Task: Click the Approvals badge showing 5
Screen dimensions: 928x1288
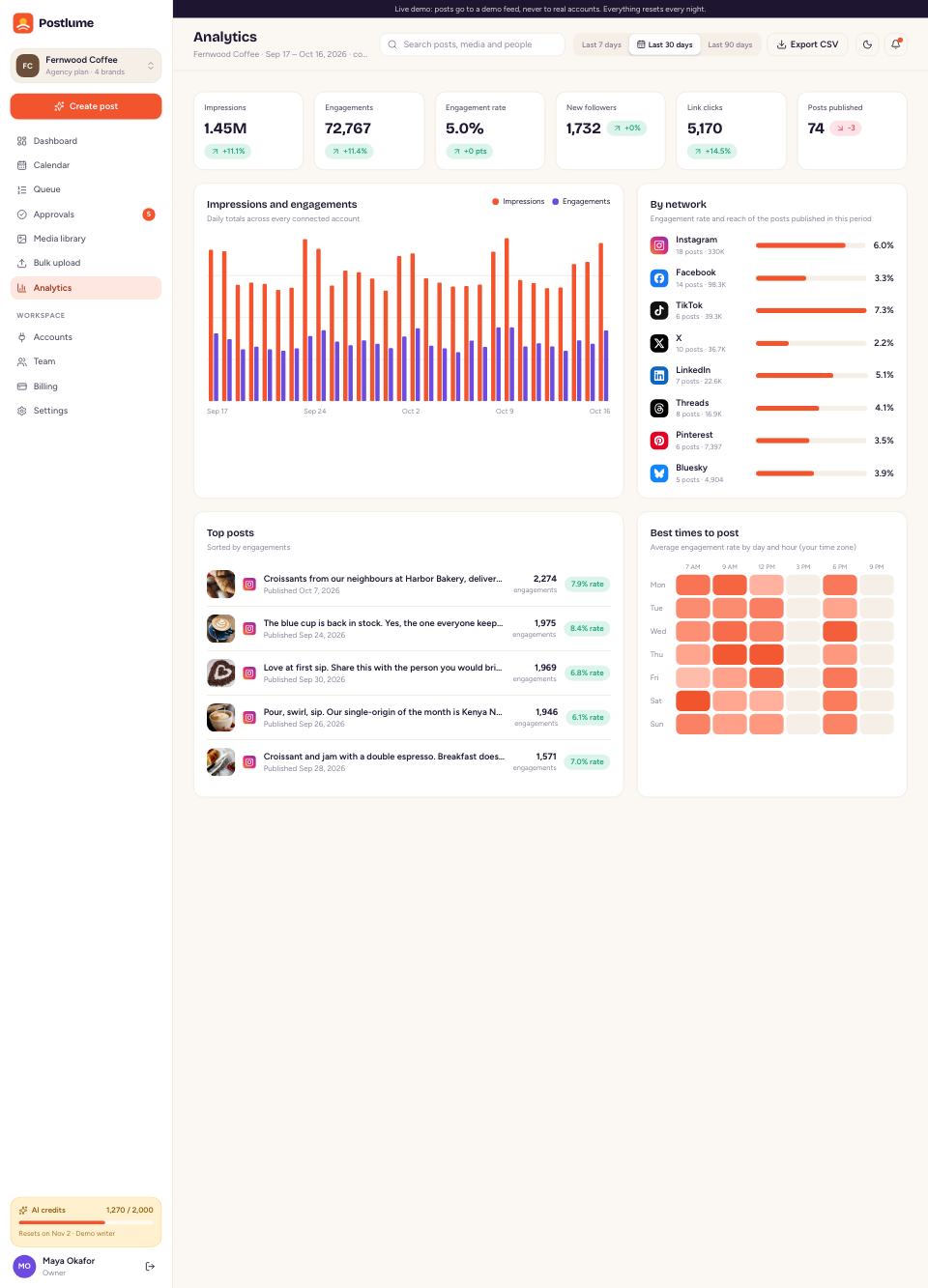Action: (x=149, y=215)
